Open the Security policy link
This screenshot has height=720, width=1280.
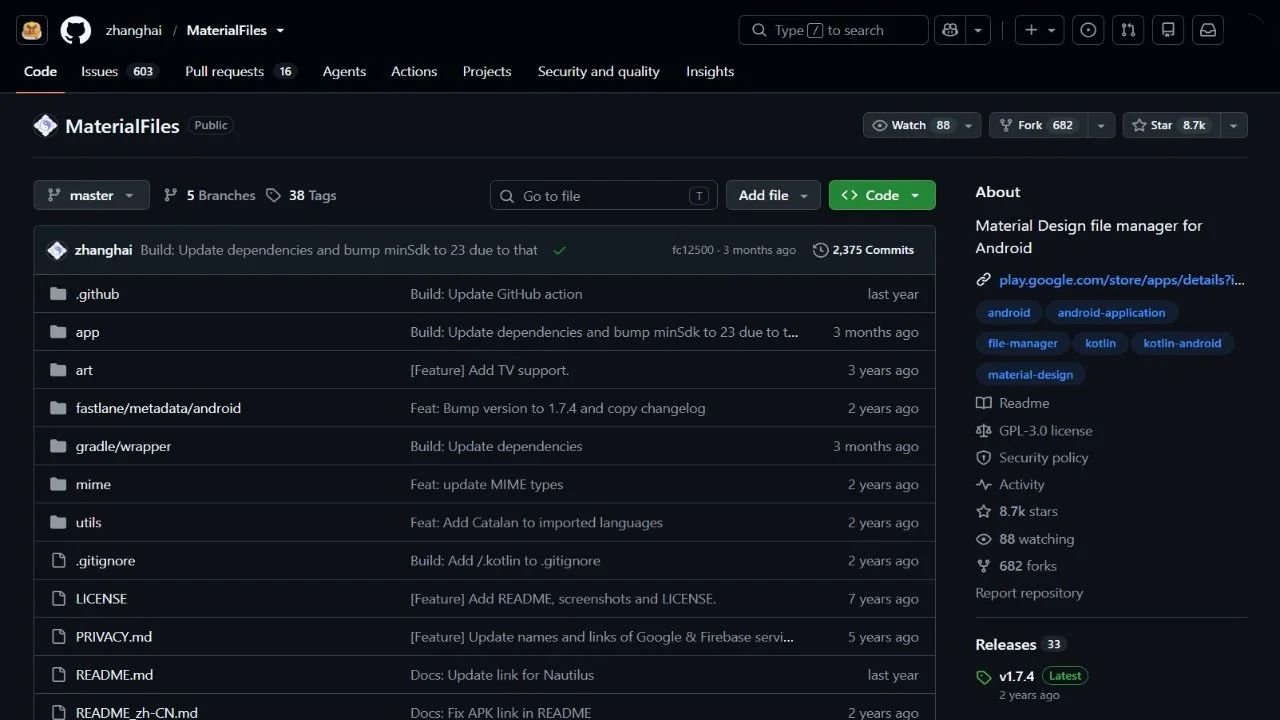coord(1043,457)
